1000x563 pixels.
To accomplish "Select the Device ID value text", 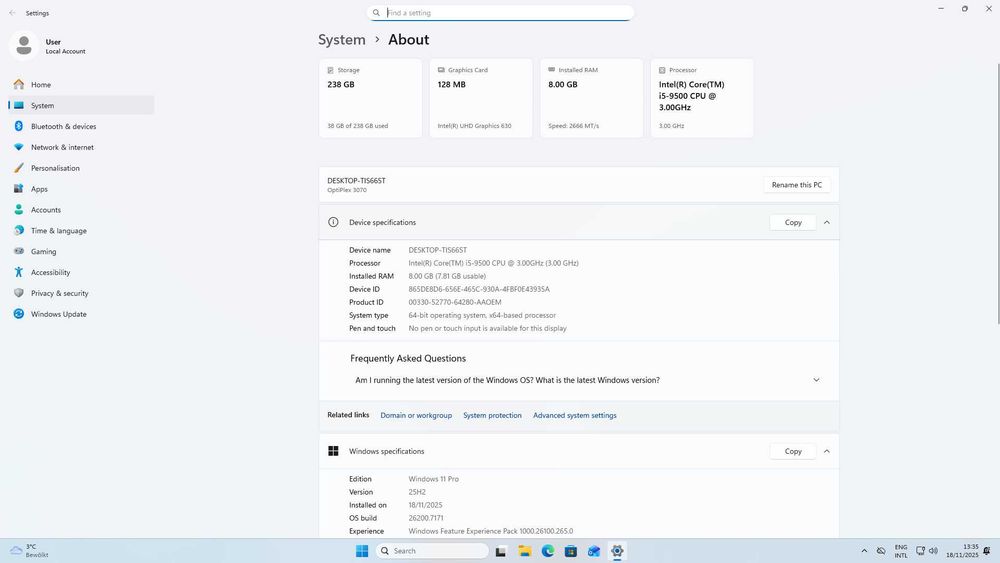I will [x=479, y=289].
